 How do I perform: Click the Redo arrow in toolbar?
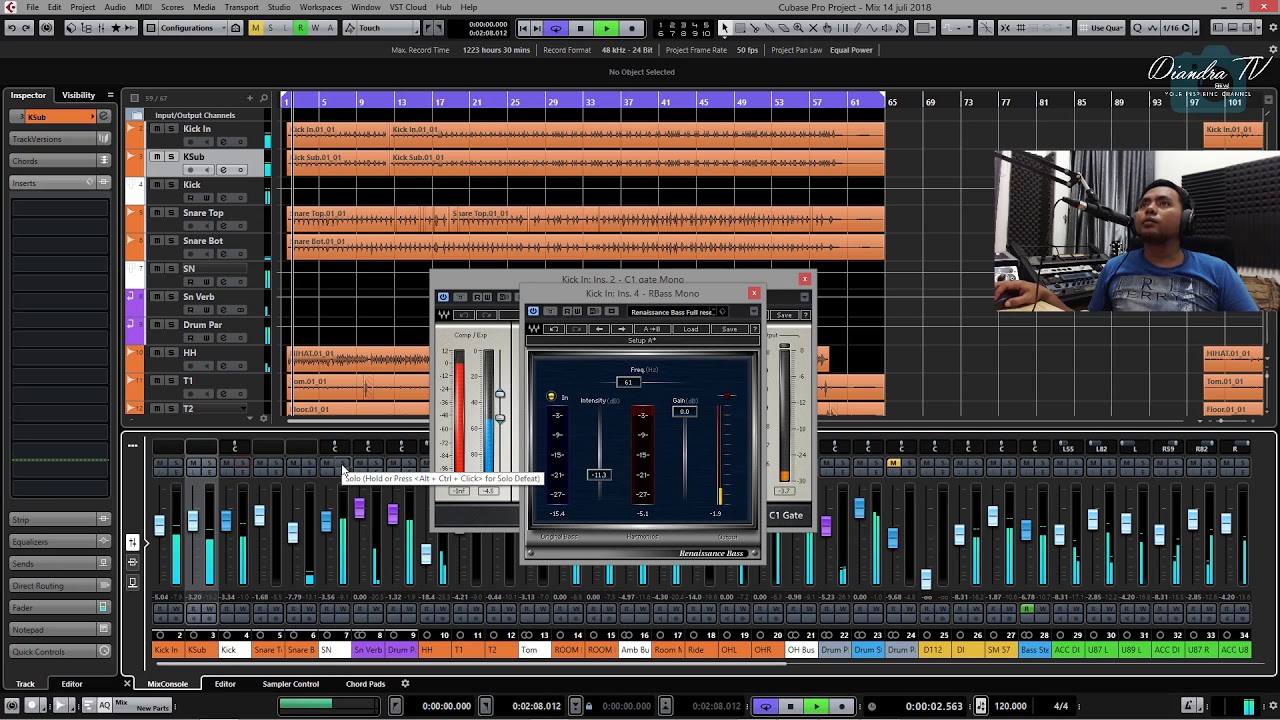26,28
